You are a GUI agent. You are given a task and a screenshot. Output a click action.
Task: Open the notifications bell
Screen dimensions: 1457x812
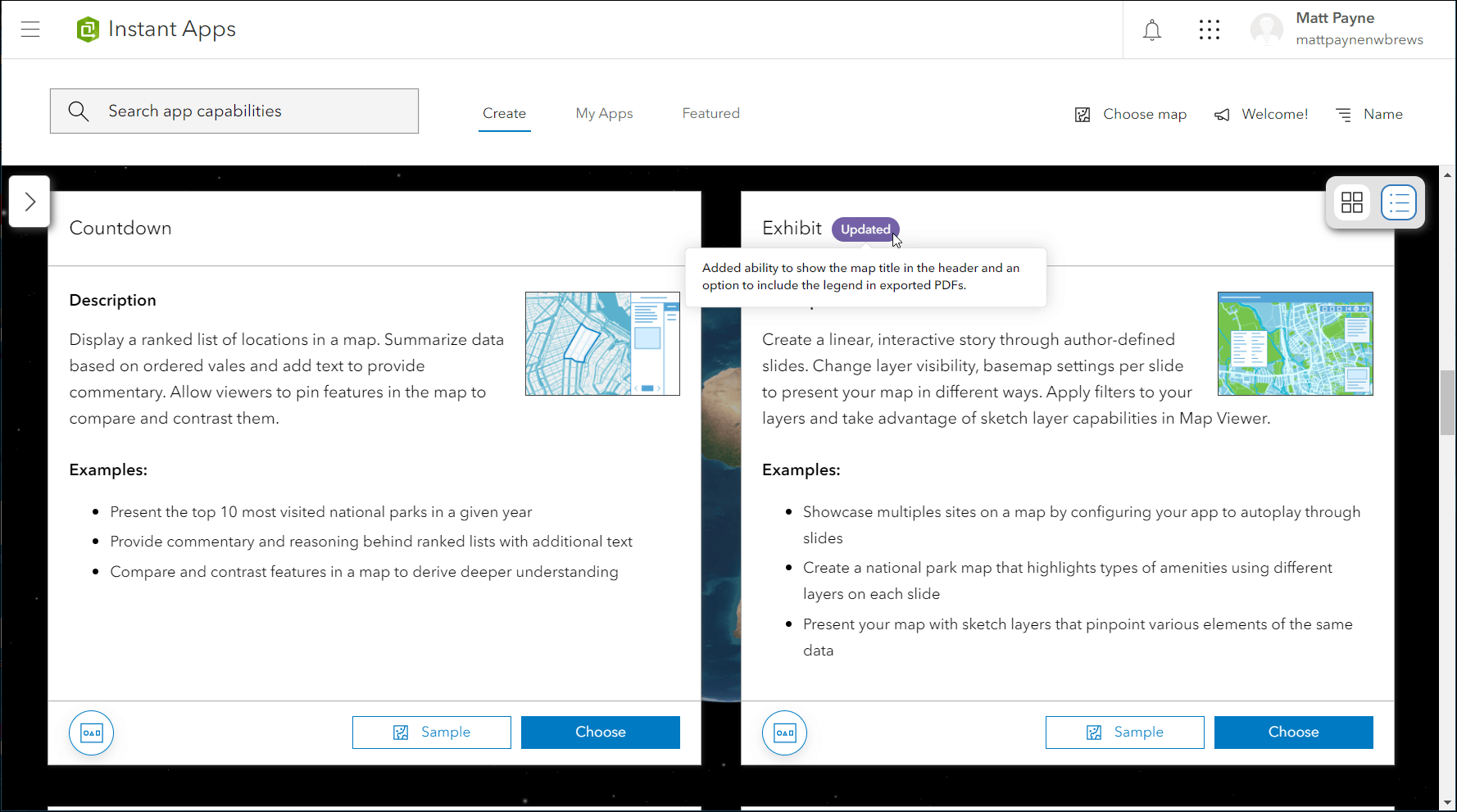1152,30
